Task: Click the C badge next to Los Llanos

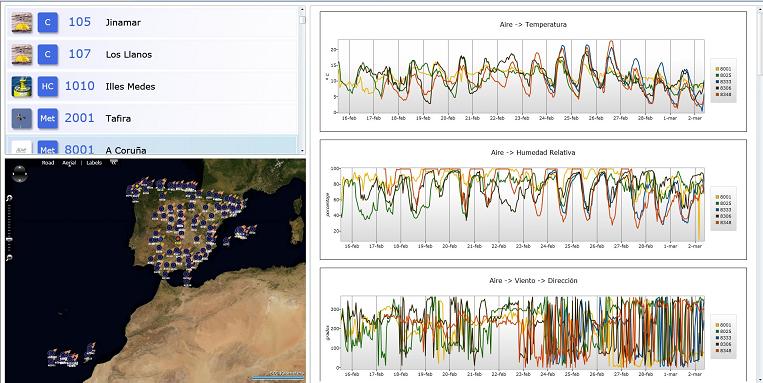Action: click(x=48, y=55)
